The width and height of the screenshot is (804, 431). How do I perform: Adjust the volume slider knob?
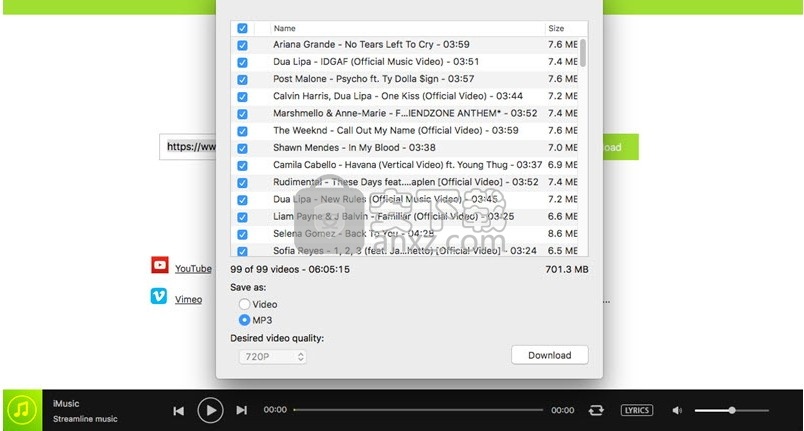(732, 410)
